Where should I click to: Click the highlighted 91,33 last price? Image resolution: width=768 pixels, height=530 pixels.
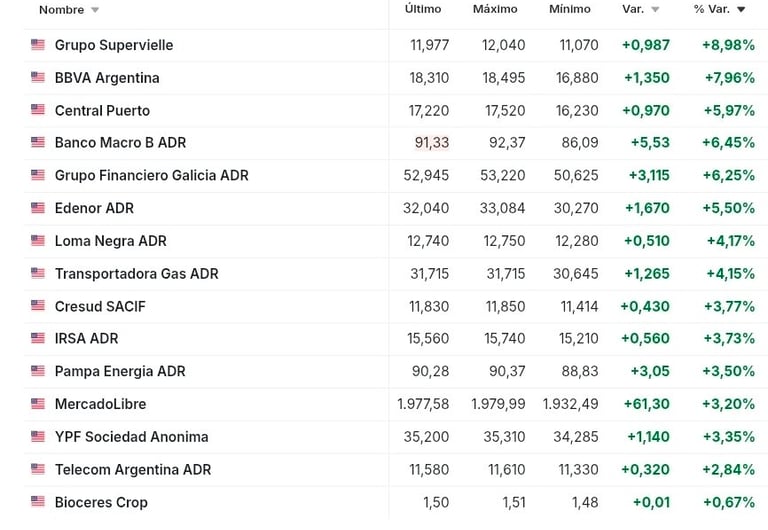(x=432, y=143)
